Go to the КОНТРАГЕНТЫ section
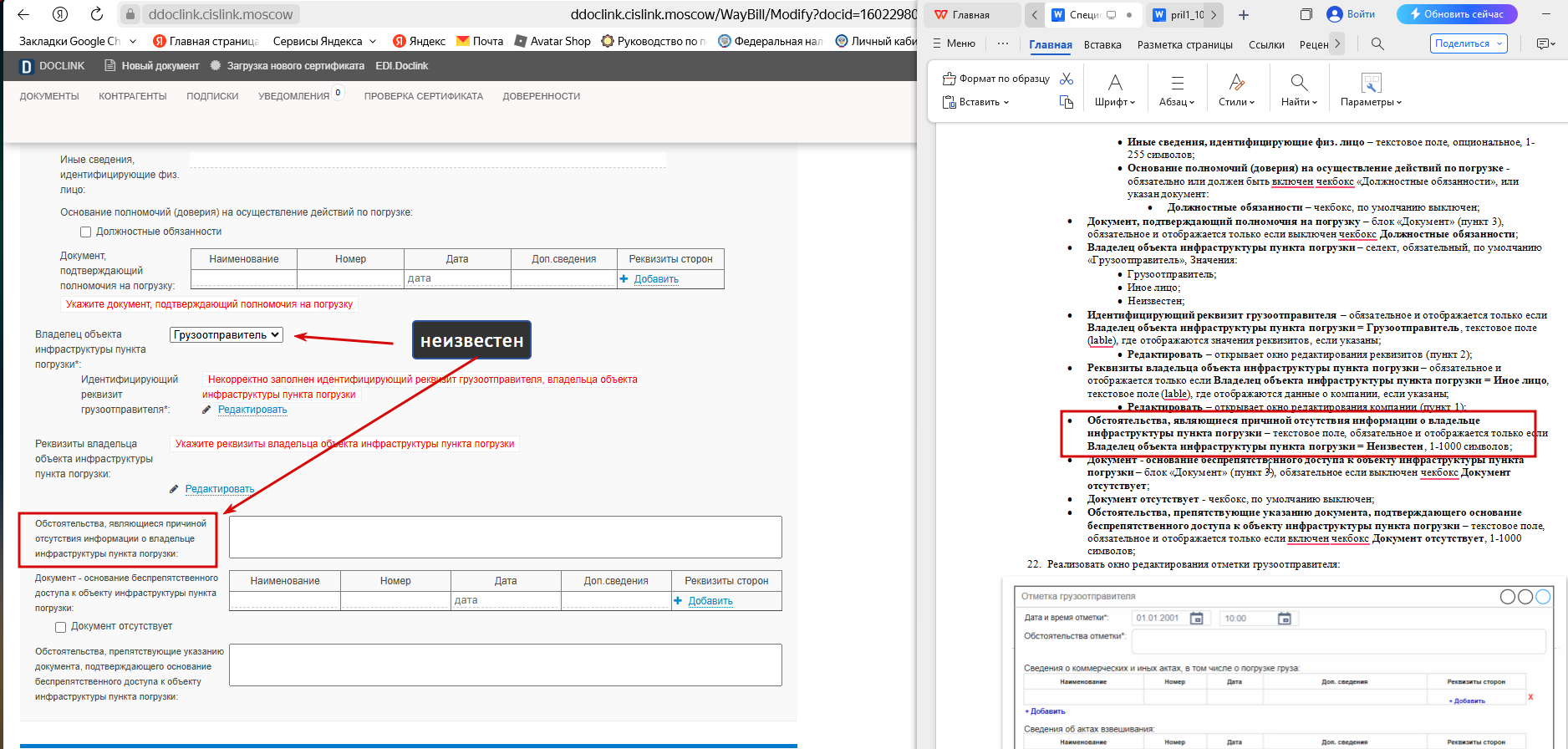1568x749 pixels. coord(133,96)
